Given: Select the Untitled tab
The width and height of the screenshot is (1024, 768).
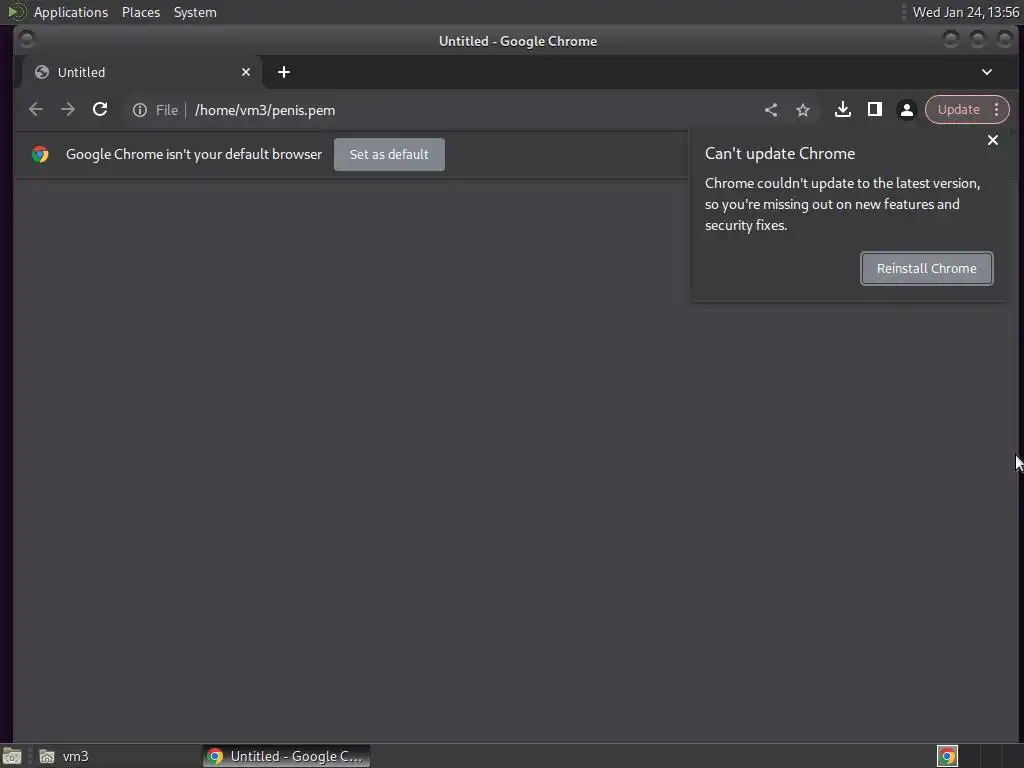Looking at the screenshot, I should pyautogui.click(x=142, y=72).
